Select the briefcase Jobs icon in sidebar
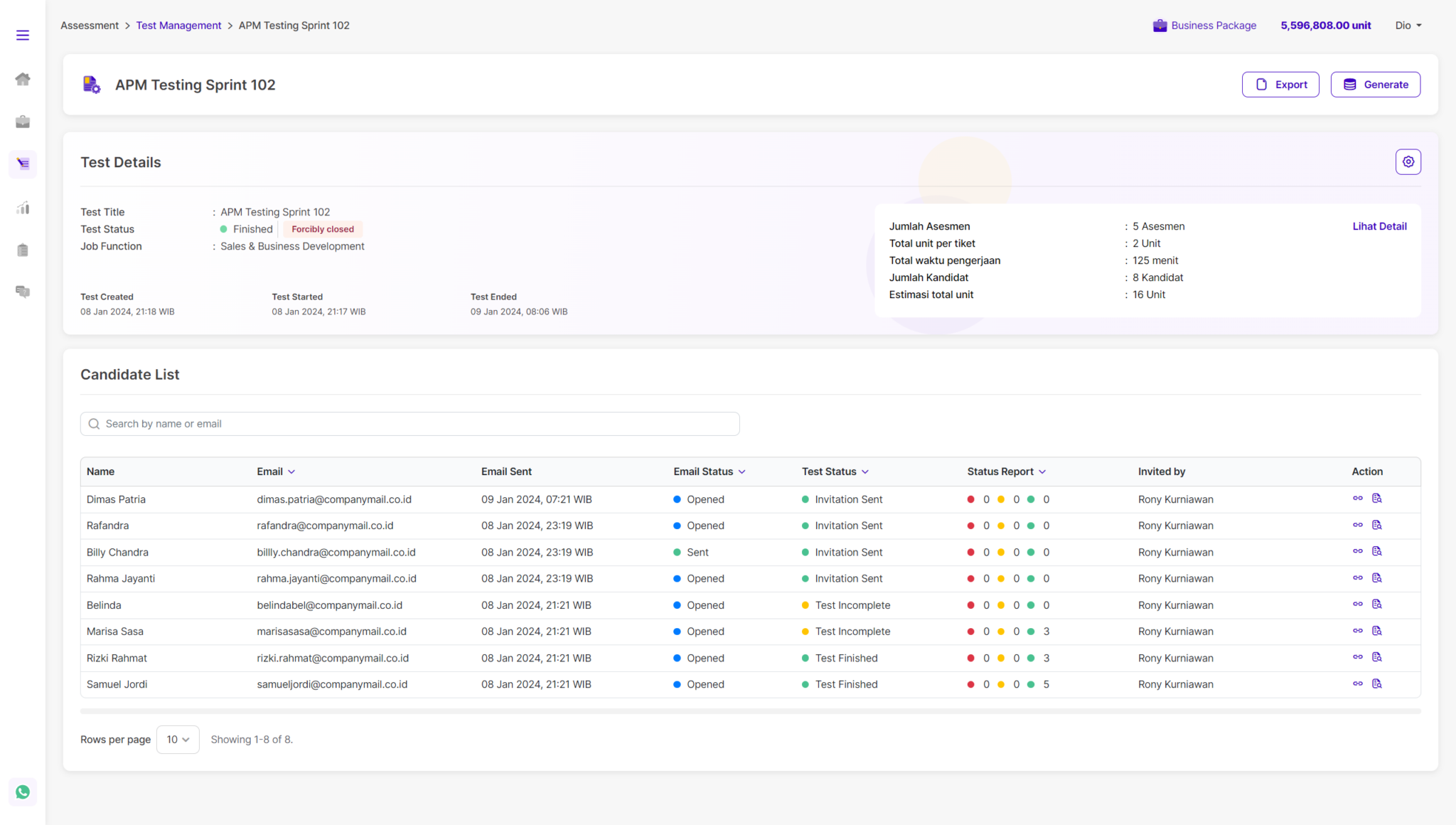The image size is (1456, 825). click(23, 122)
